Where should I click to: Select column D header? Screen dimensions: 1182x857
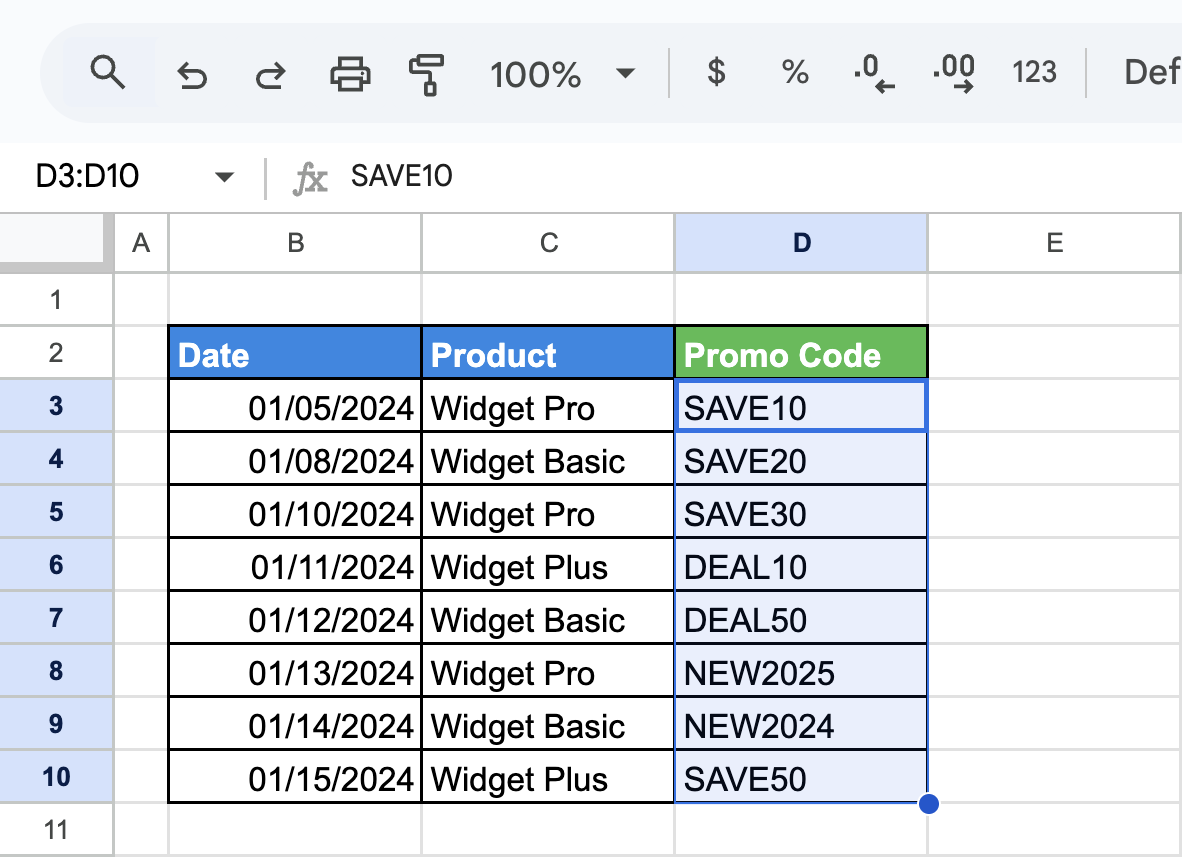click(801, 243)
